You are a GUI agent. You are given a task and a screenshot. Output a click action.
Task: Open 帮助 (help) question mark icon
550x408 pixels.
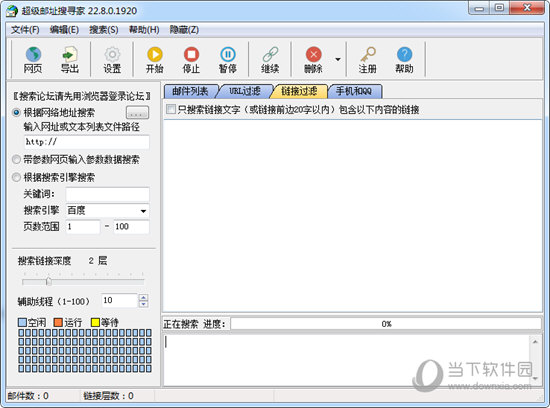tap(404, 54)
